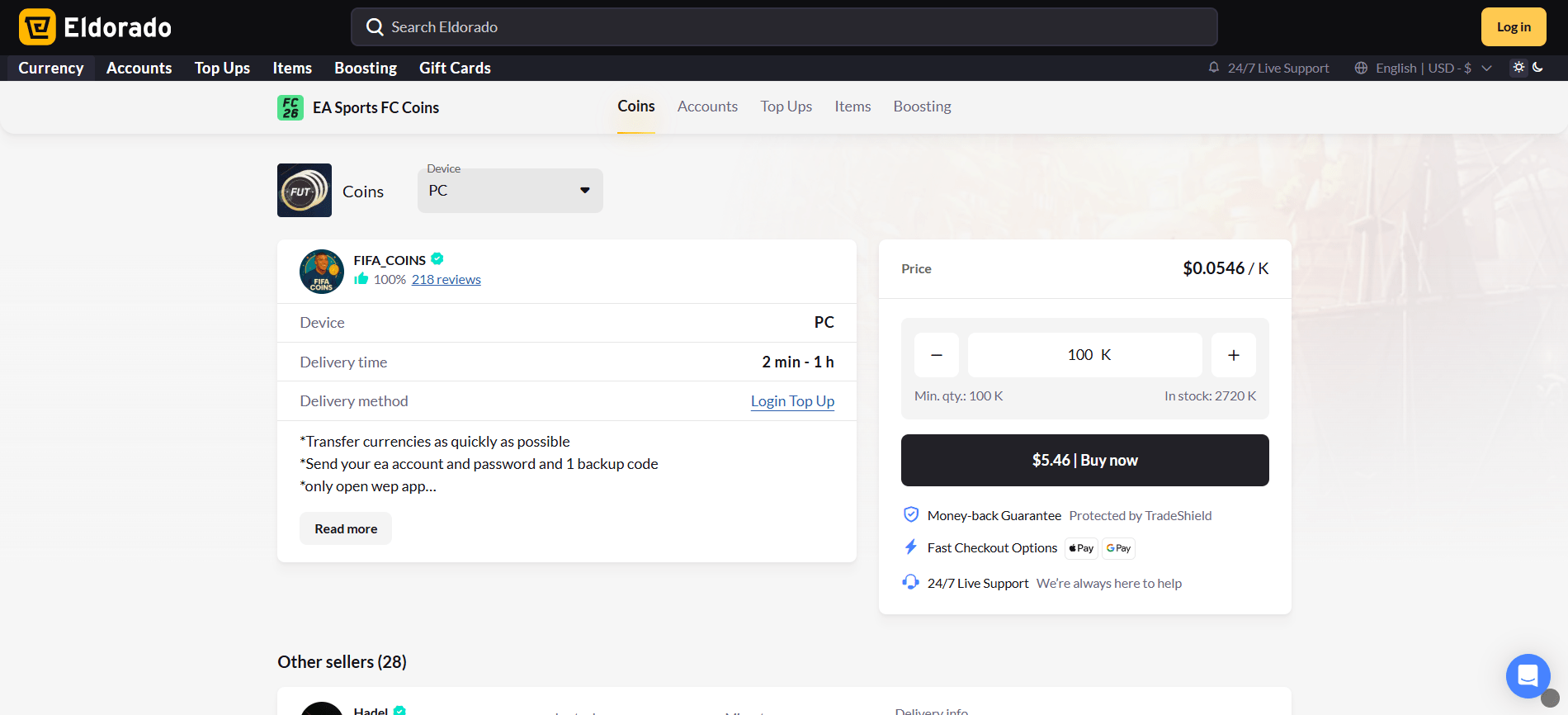The image size is (1568, 715).
Task: Open the 218 reviews link
Action: [x=446, y=280]
